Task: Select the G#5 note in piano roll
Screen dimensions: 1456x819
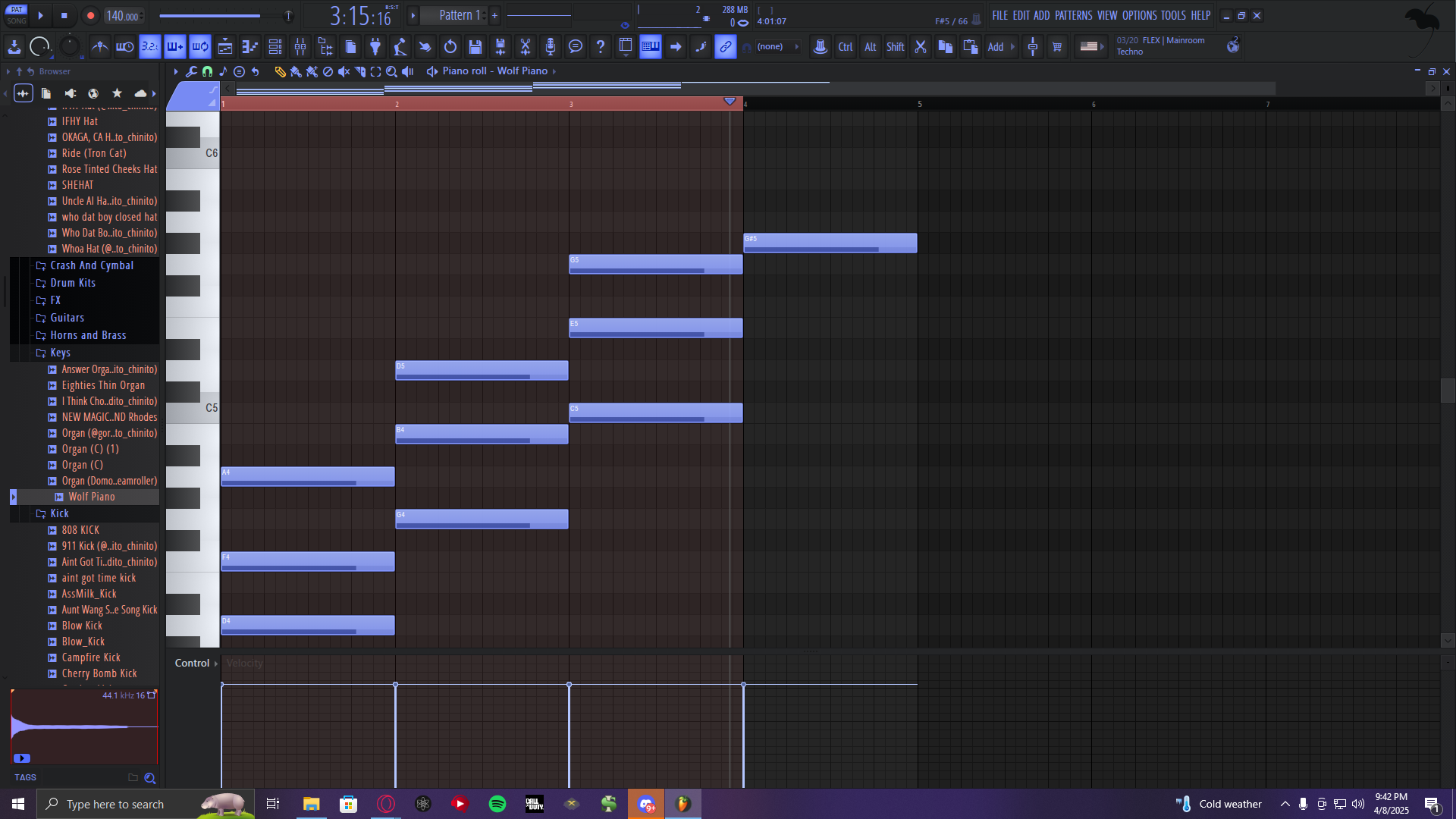Action: 830,243
